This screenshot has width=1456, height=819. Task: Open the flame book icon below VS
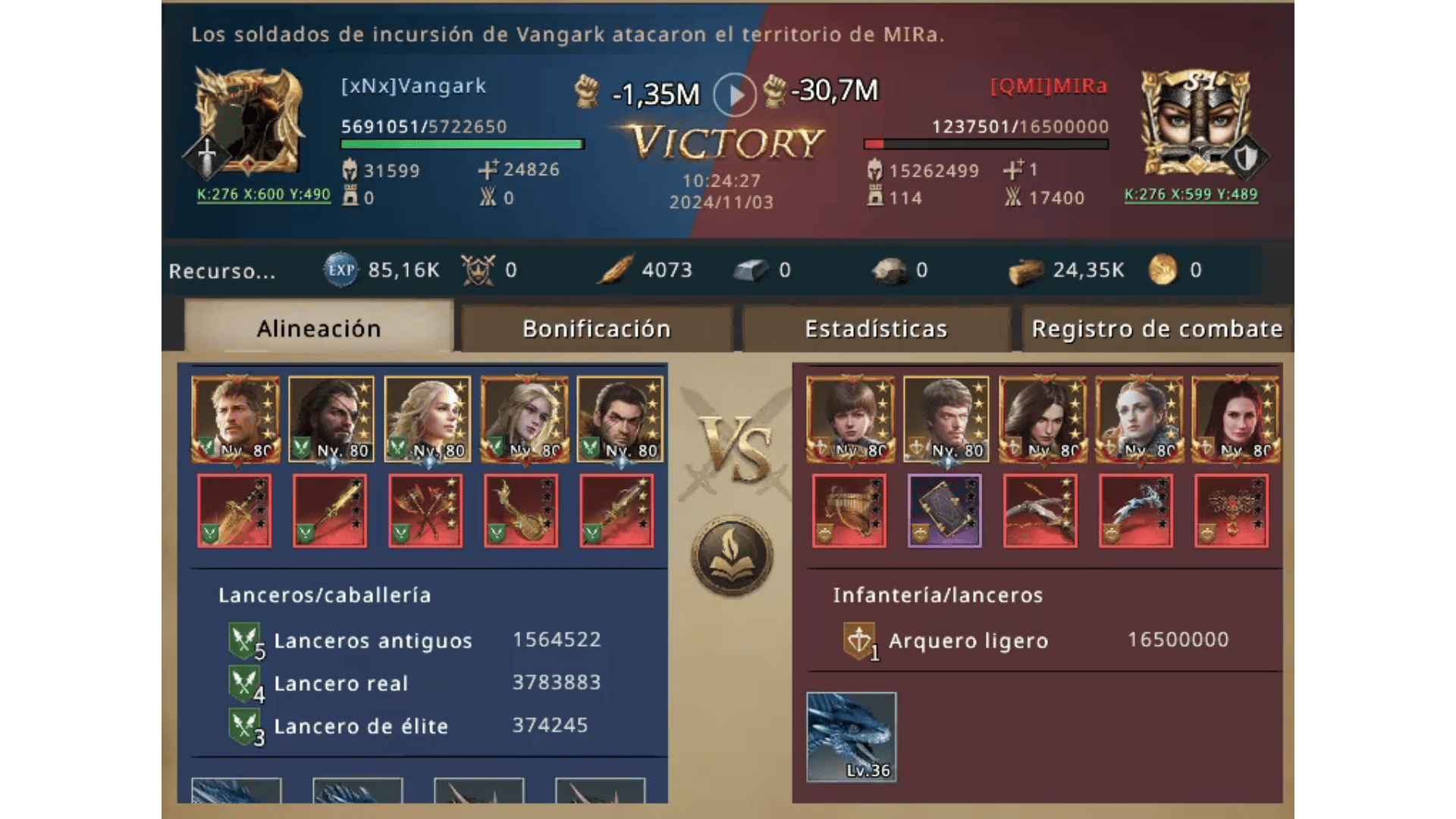(732, 556)
